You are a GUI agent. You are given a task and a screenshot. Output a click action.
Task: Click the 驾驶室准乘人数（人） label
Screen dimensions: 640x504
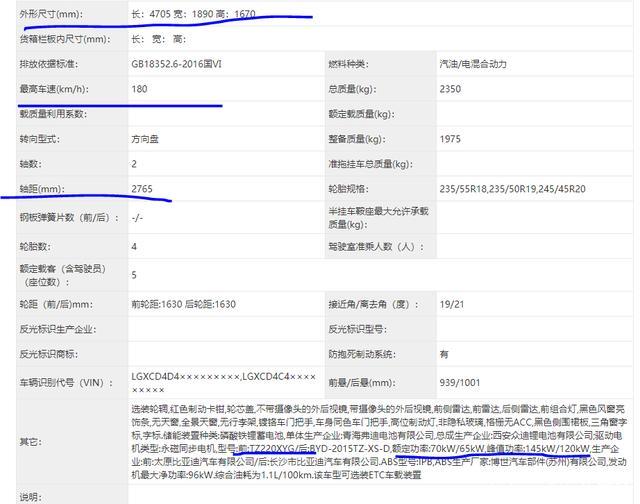click(x=376, y=246)
